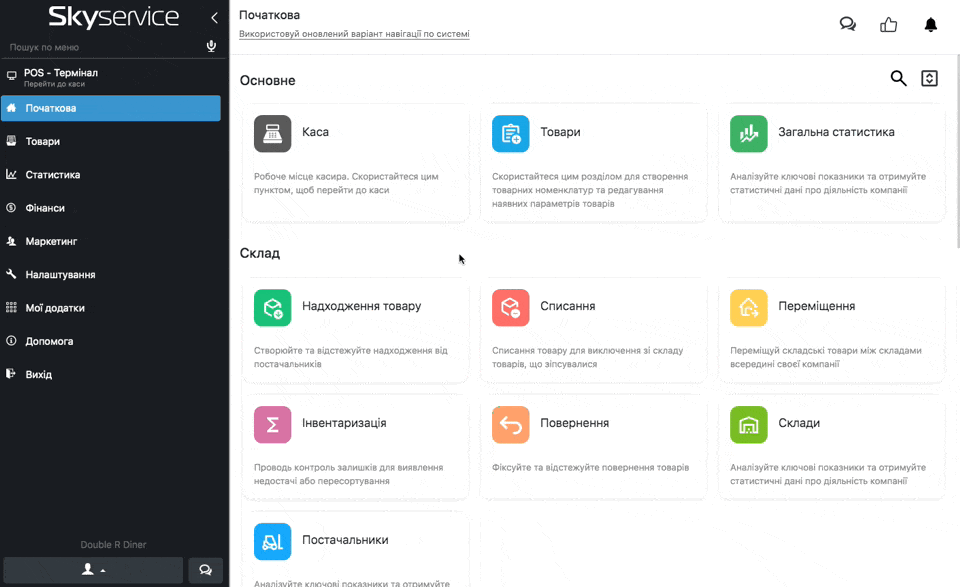Viewport: 960px width, 587px height.
Task: Click the Постачальники forklift icon
Action: click(273, 541)
